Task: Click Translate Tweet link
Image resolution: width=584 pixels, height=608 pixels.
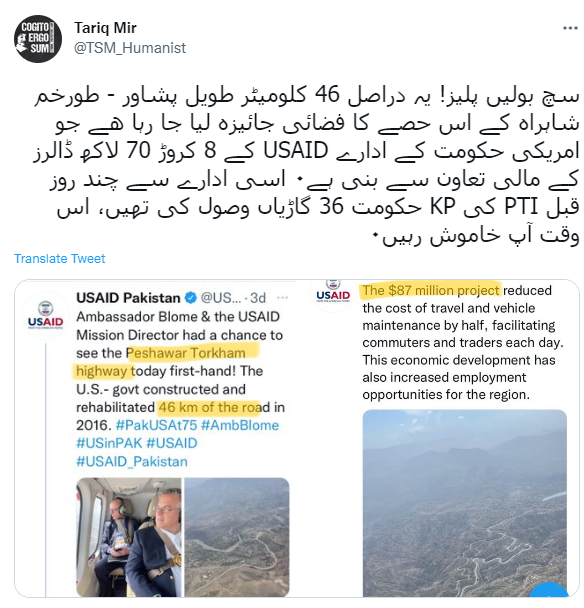Action: 60,259
